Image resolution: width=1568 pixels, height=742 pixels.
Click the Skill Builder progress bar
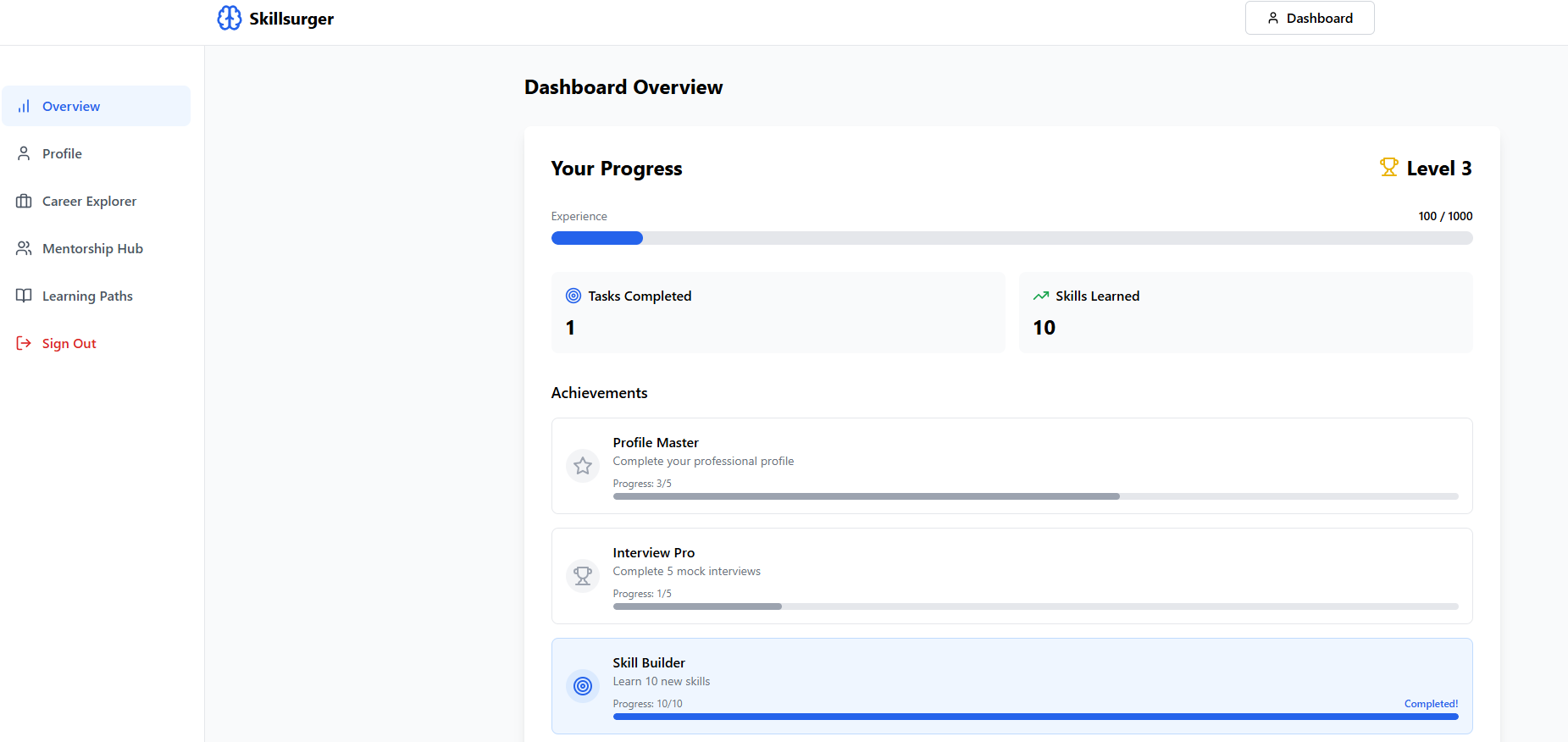tap(1035, 717)
